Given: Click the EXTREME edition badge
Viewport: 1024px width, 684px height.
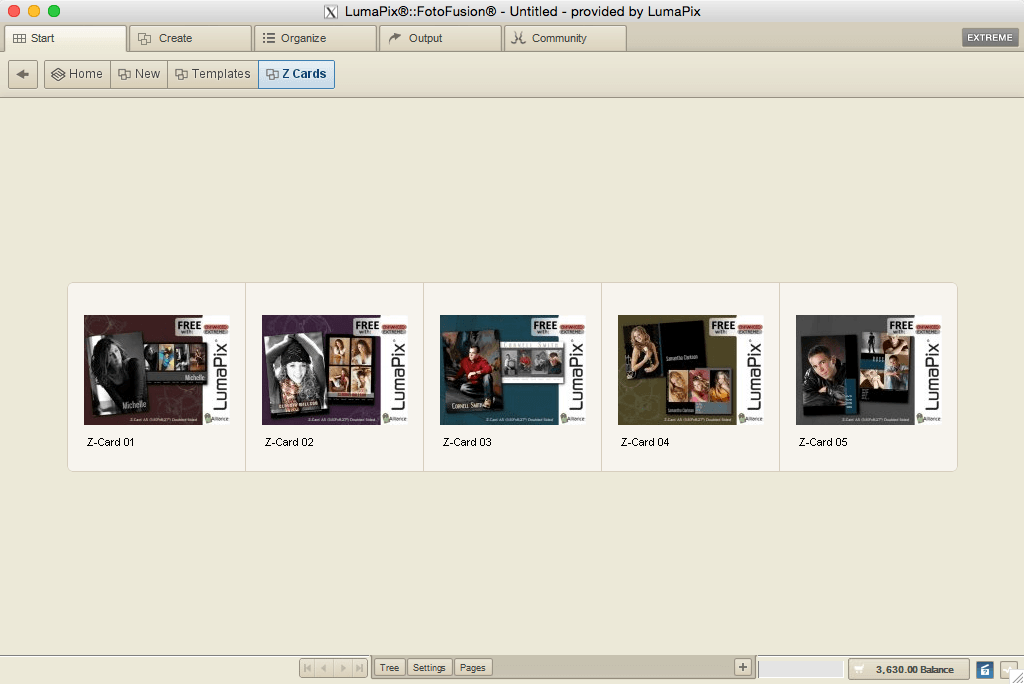Looking at the screenshot, I should click(x=989, y=37).
